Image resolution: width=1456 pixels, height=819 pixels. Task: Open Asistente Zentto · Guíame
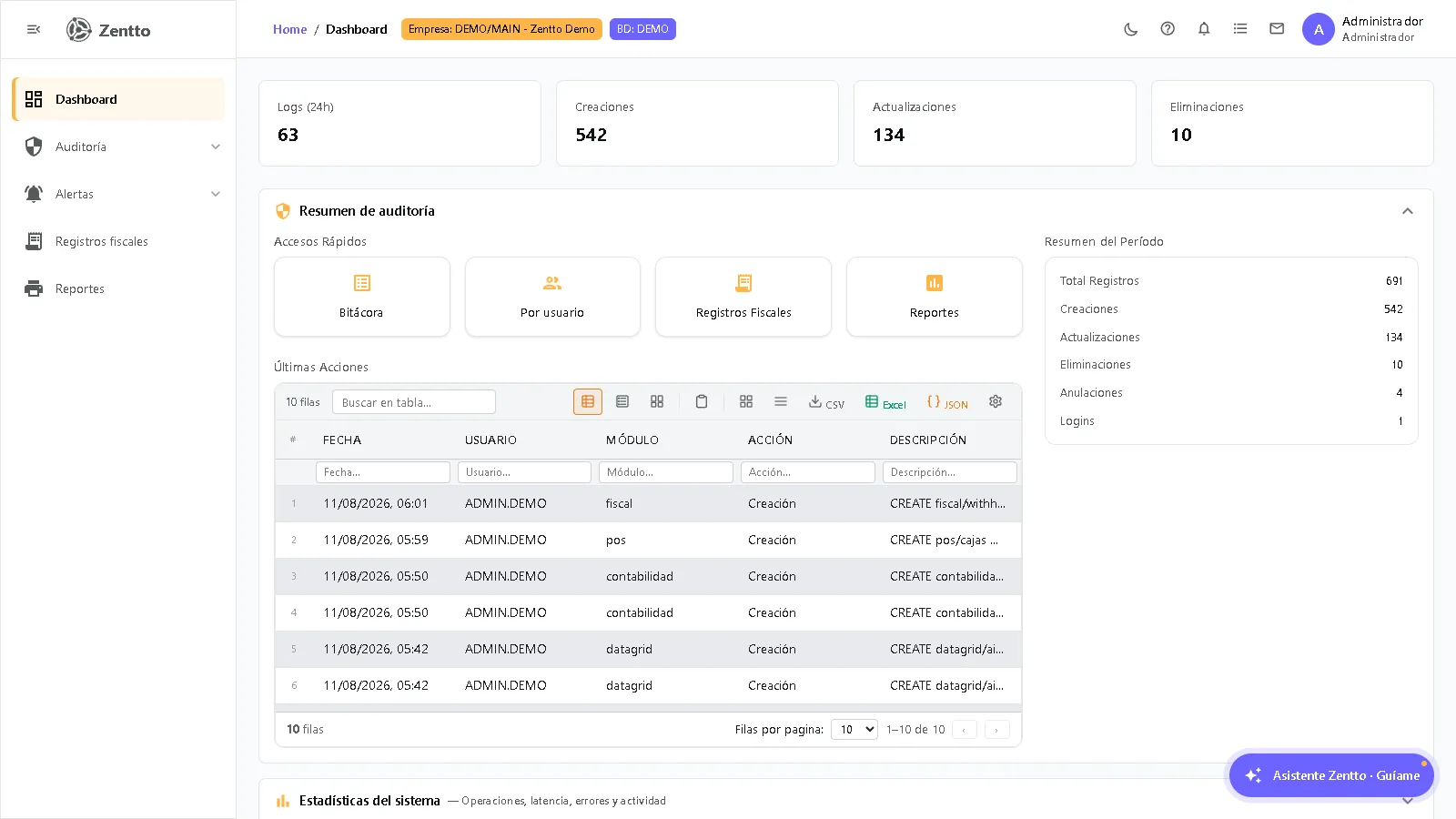1331,775
